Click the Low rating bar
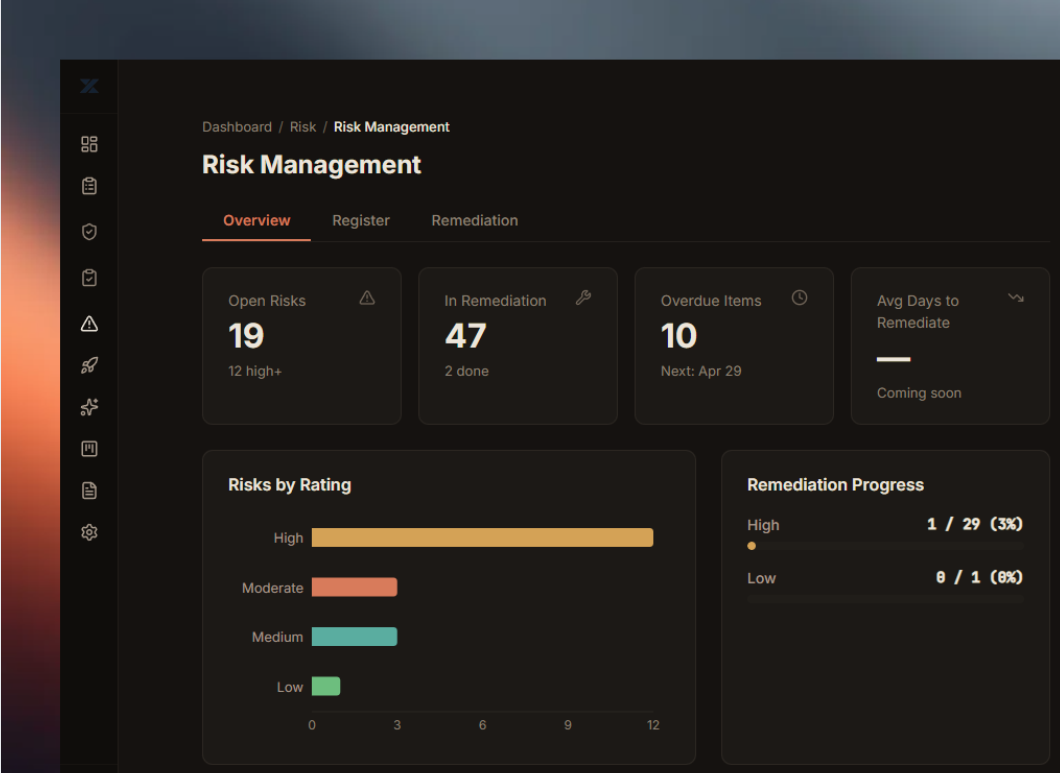The image size is (1060, 773). [326, 686]
